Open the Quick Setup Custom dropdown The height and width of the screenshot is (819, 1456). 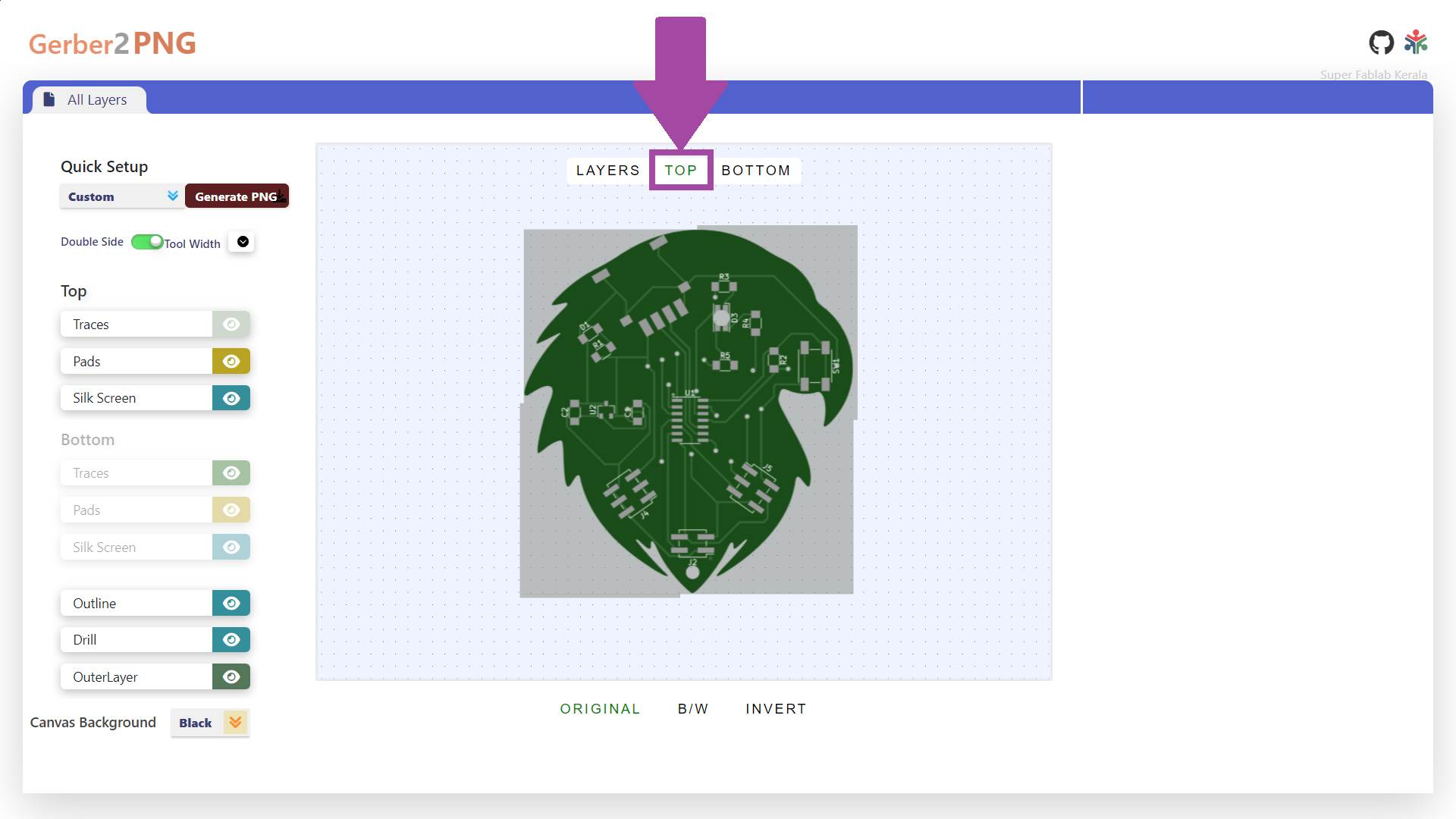pyautogui.click(x=121, y=196)
